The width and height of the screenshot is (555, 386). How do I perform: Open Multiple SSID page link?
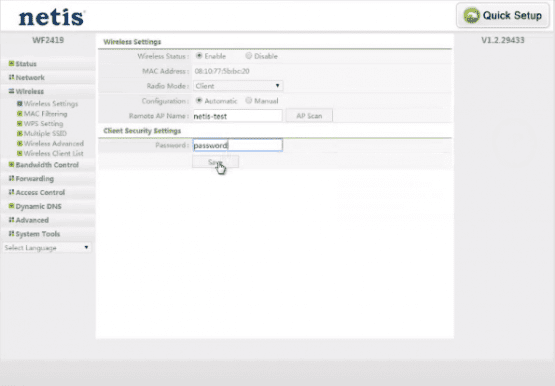(x=45, y=133)
